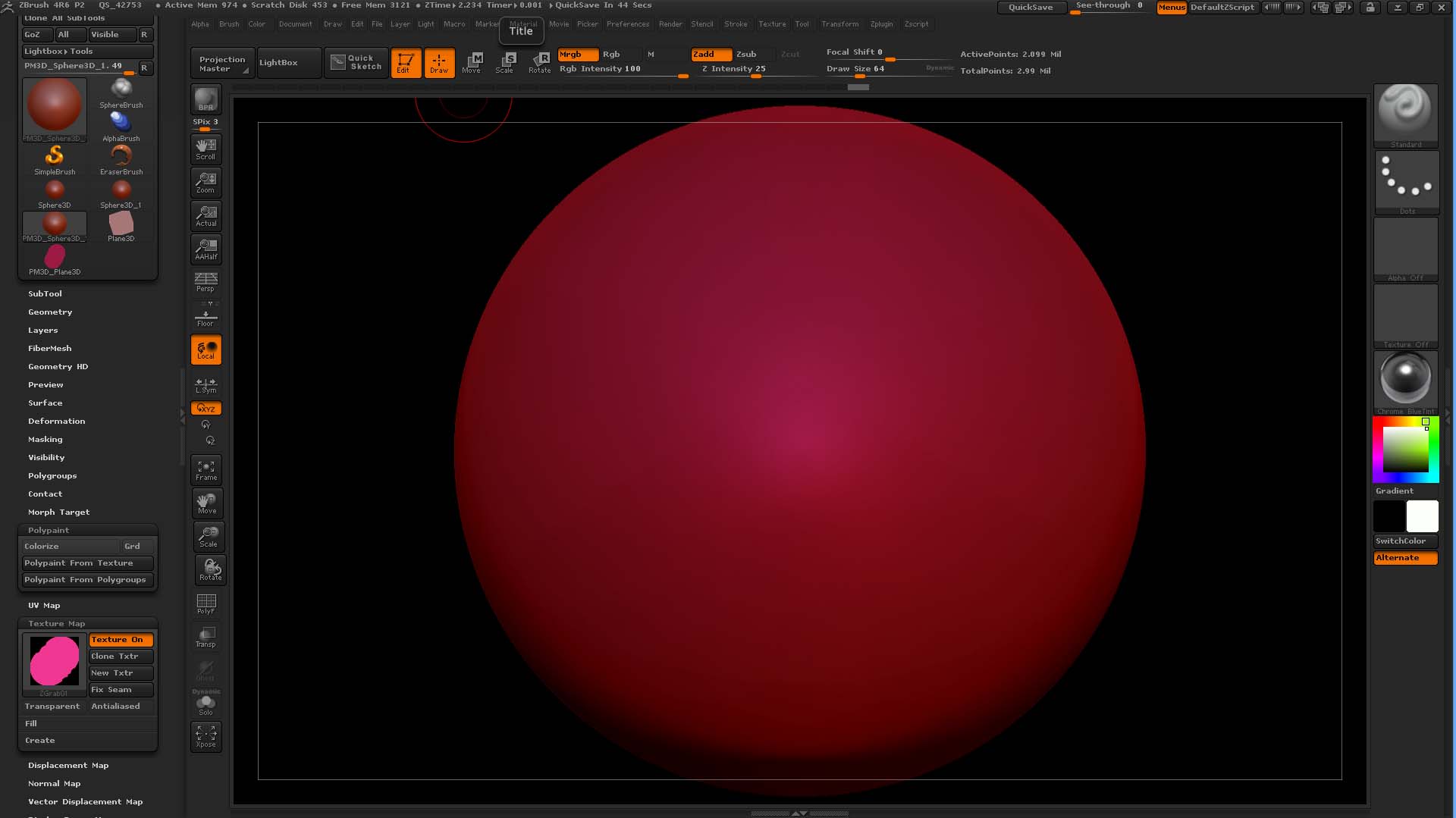
Task: Click the BPR render icon
Action: click(x=206, y=100)
